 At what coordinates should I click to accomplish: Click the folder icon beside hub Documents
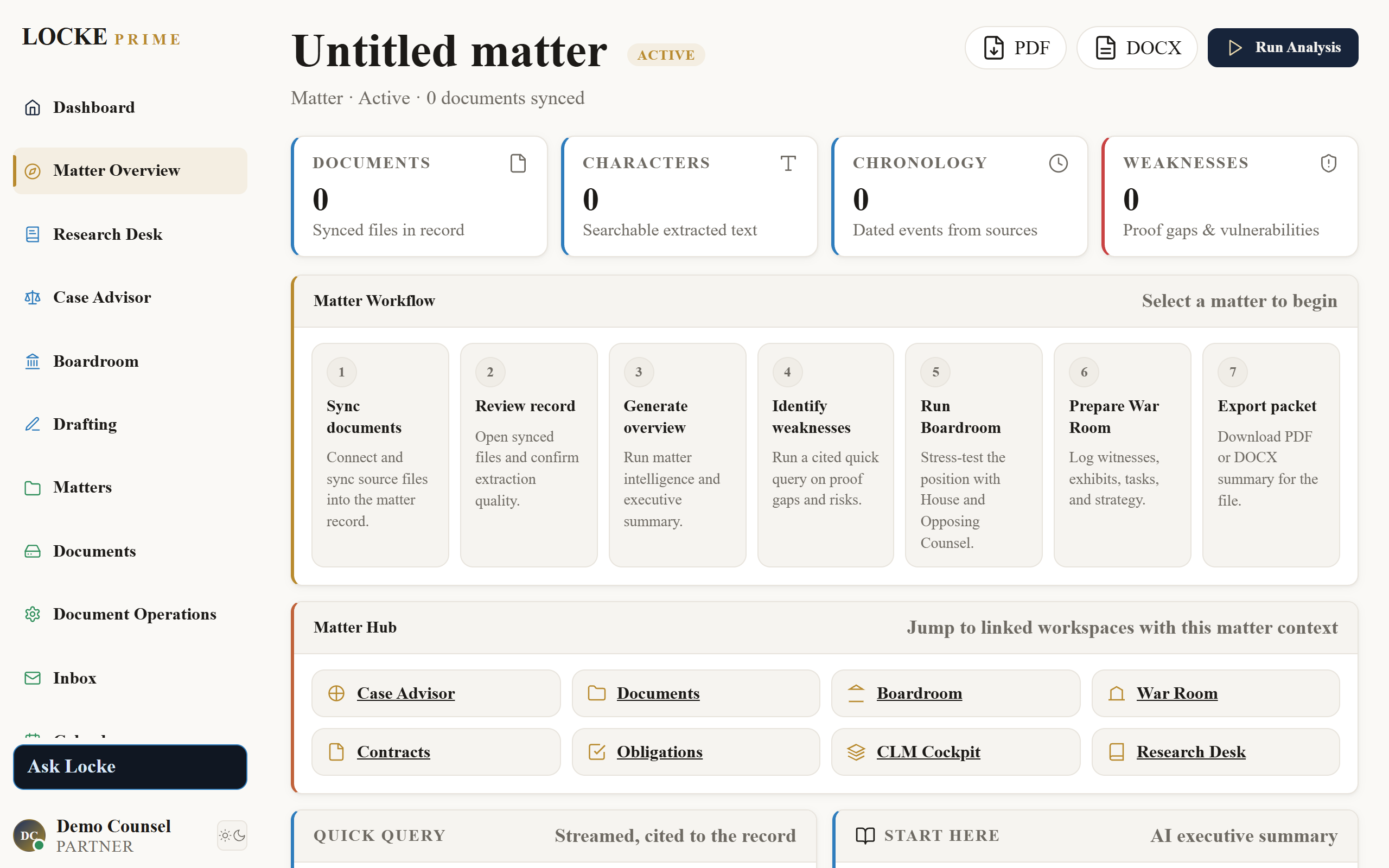[596, 693]
